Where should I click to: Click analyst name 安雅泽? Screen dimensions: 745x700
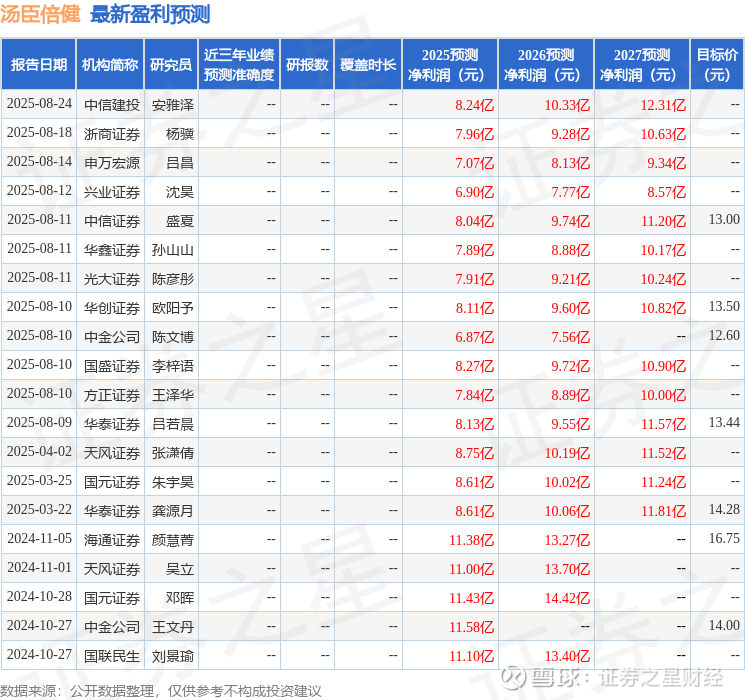coord(173,105)
